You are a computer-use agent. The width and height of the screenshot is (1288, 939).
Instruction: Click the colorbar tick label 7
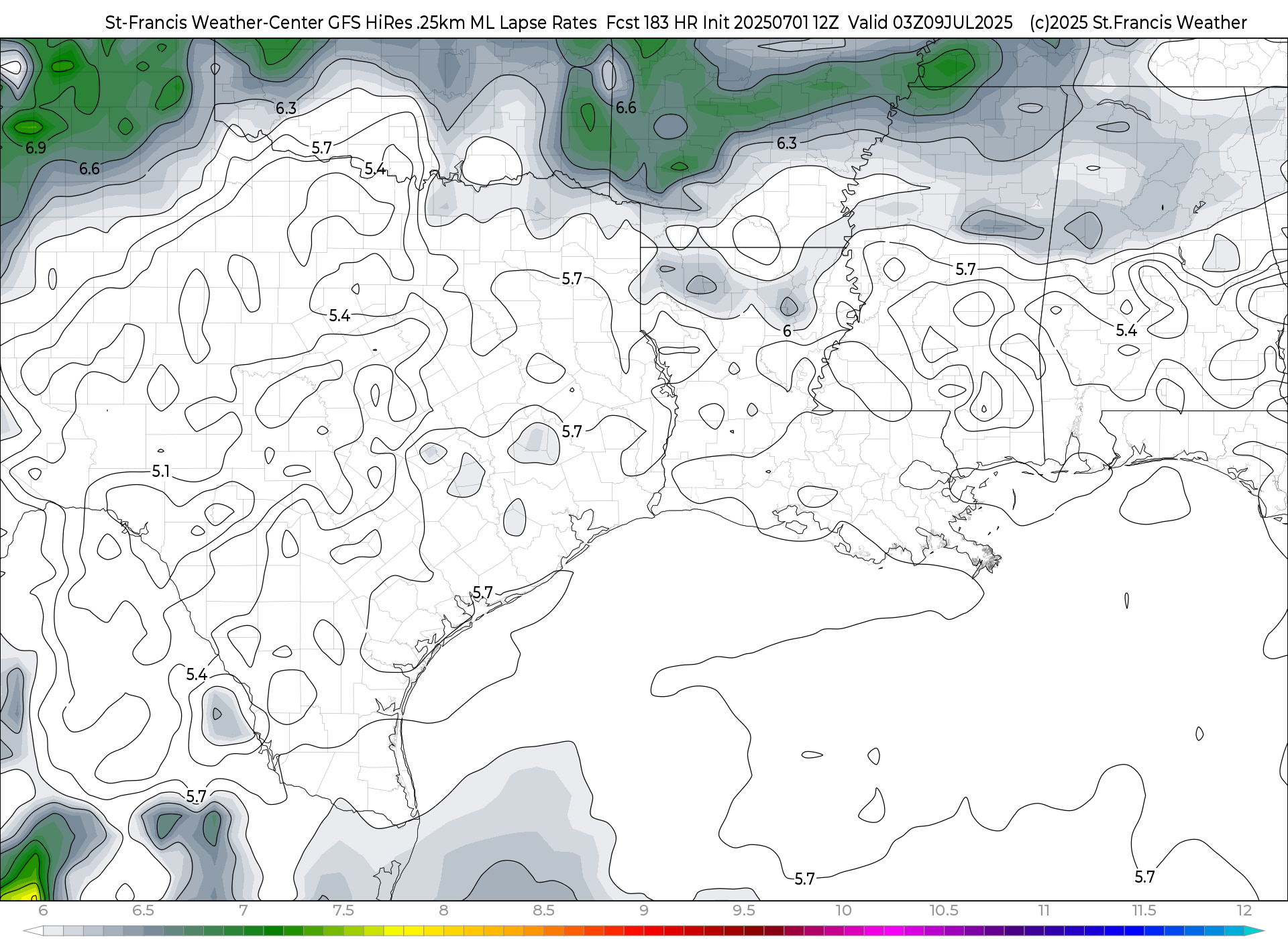tap(243, 911)
